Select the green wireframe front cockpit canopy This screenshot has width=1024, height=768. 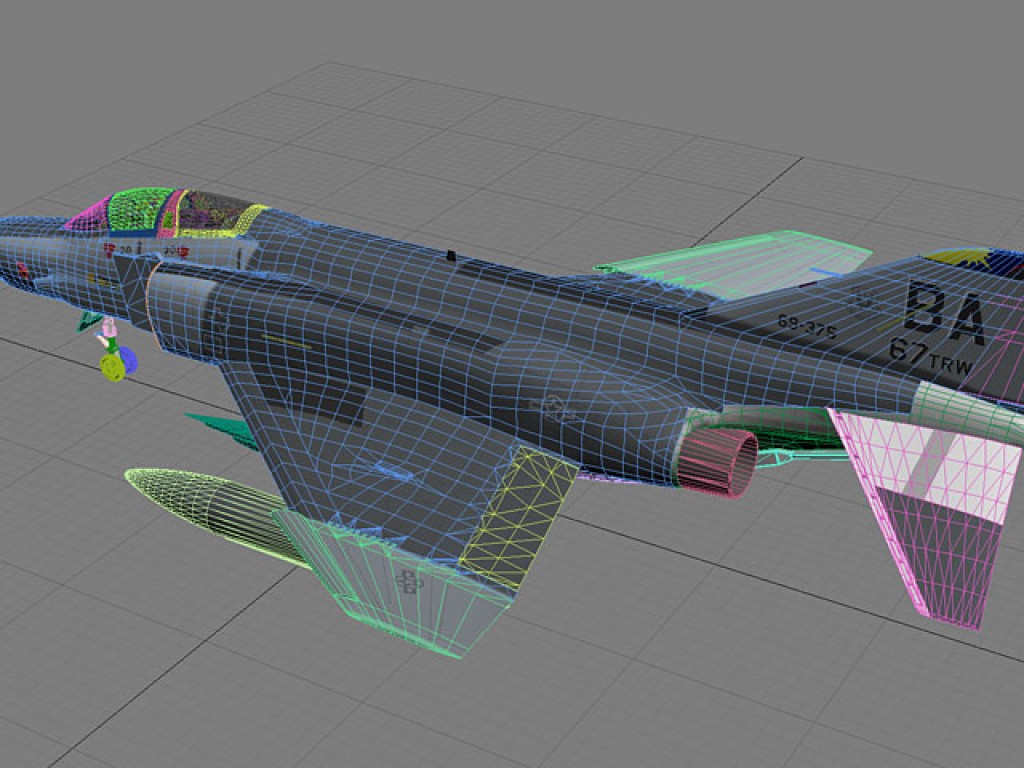tap(141, 208)
